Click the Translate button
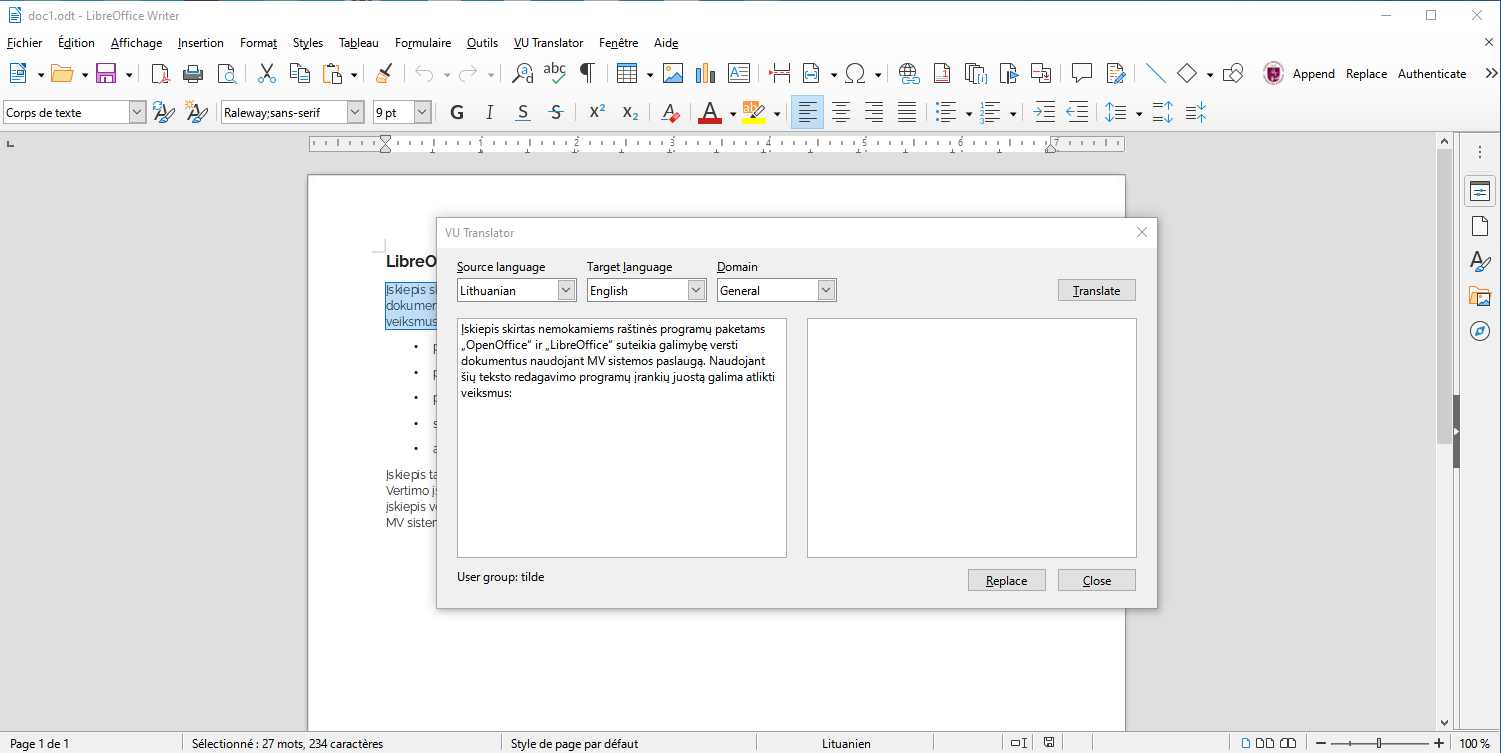Viewport: 1501px width, 753px height. 1097,291
